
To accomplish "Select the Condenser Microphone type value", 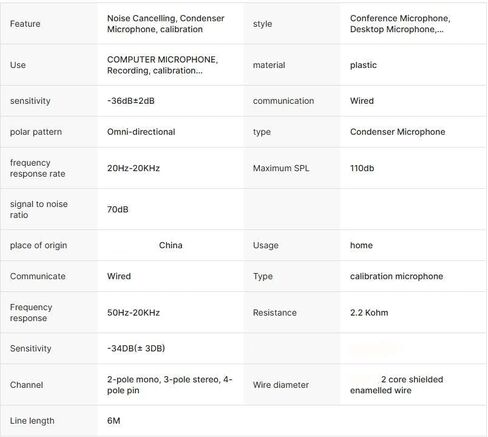I will pyautogui.click(x=397, y=132).
